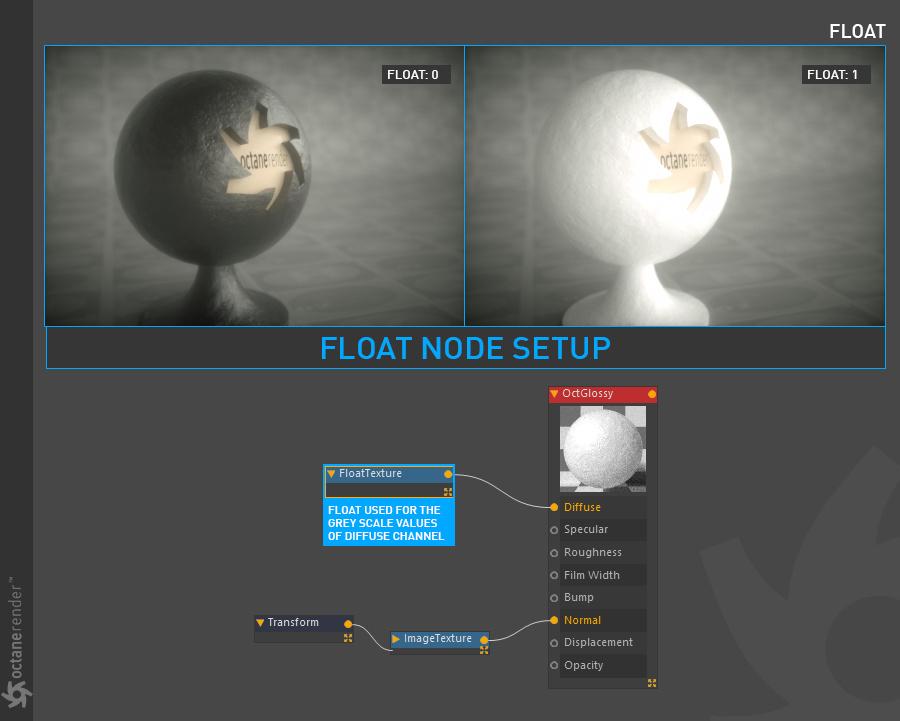Collapse the Transform node triangle
Viewport: 900px width, 721px height.
point(260,622)
